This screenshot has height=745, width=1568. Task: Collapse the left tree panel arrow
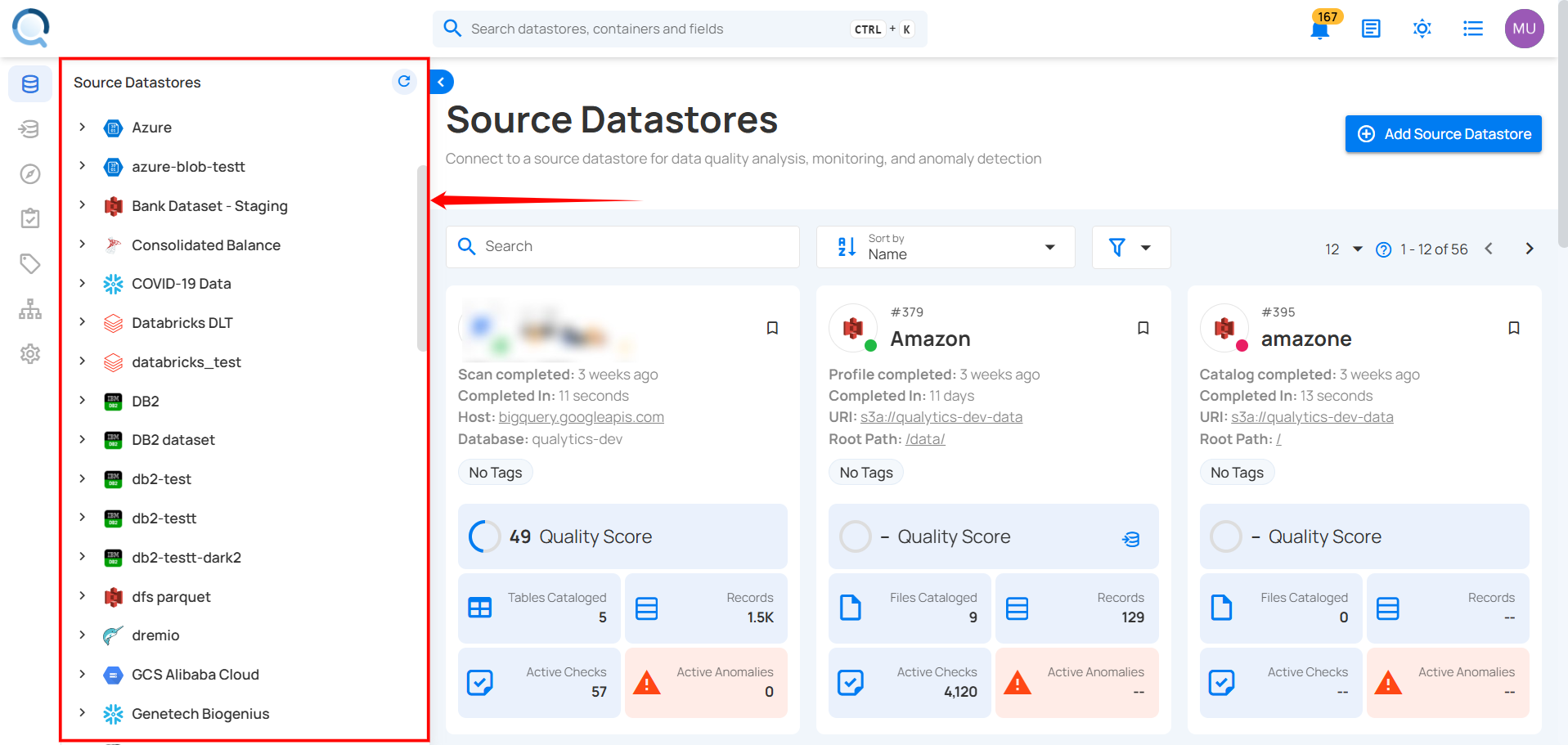click(x=441, y=82)
